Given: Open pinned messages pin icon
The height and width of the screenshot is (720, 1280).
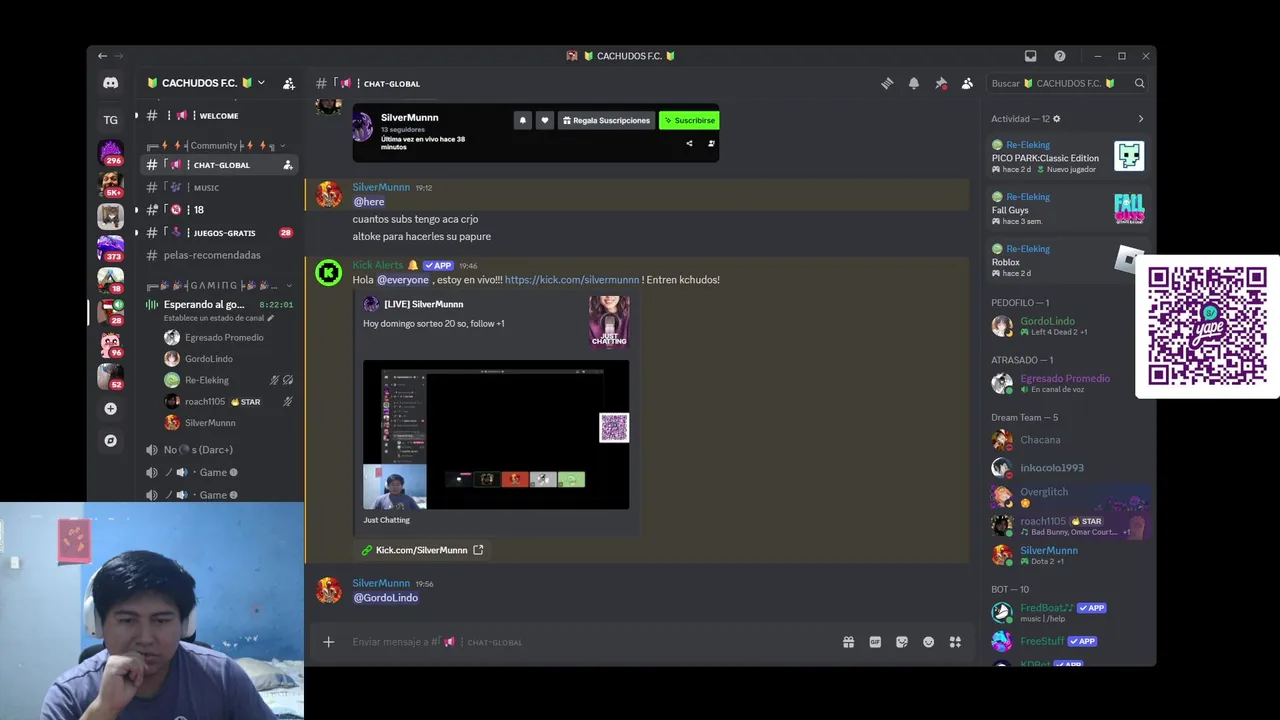Looking at the screenshot, I should click(x=940, y=84).
